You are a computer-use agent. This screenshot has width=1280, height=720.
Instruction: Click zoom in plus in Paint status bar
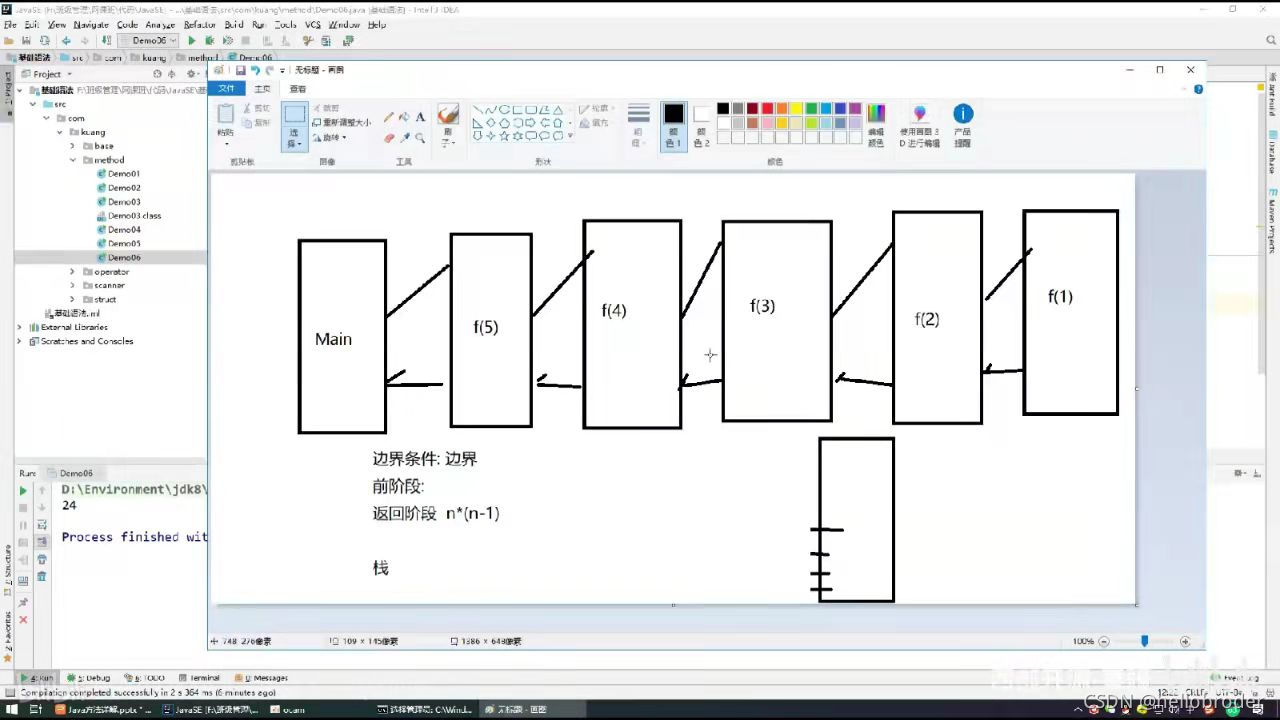[1185, 641]
